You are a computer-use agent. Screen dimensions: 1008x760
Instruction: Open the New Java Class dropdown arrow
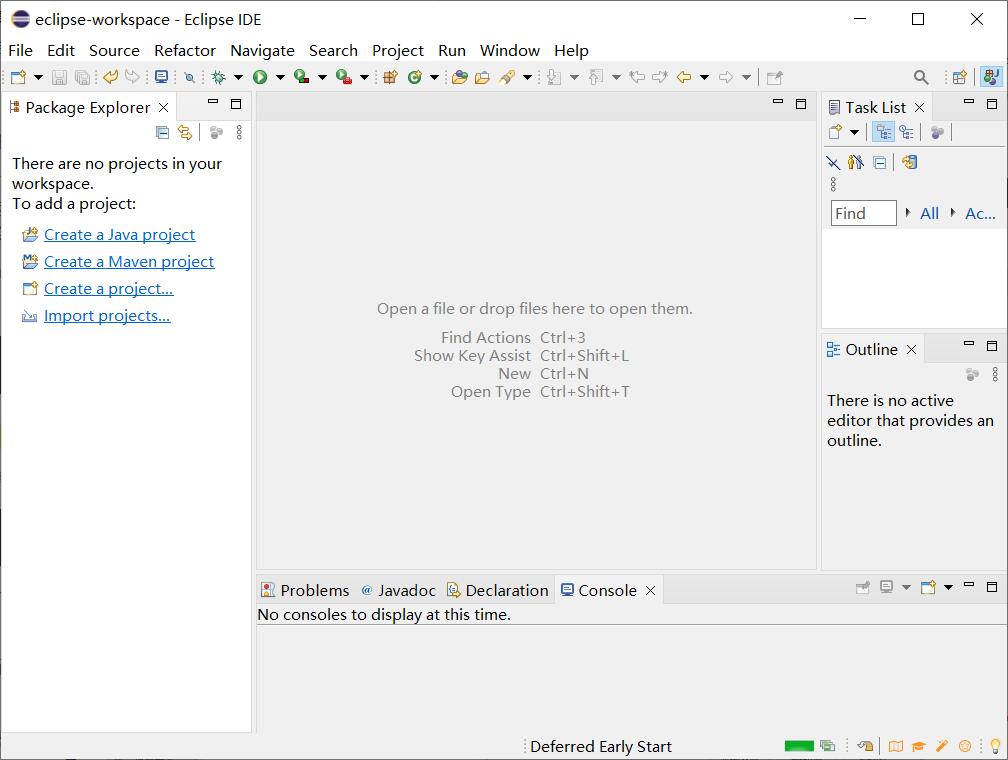tap(435, 78)
